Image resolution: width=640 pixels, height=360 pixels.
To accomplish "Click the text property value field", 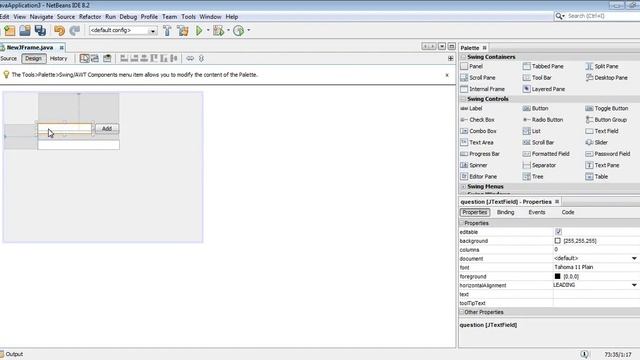I will [x=596, y=294].
